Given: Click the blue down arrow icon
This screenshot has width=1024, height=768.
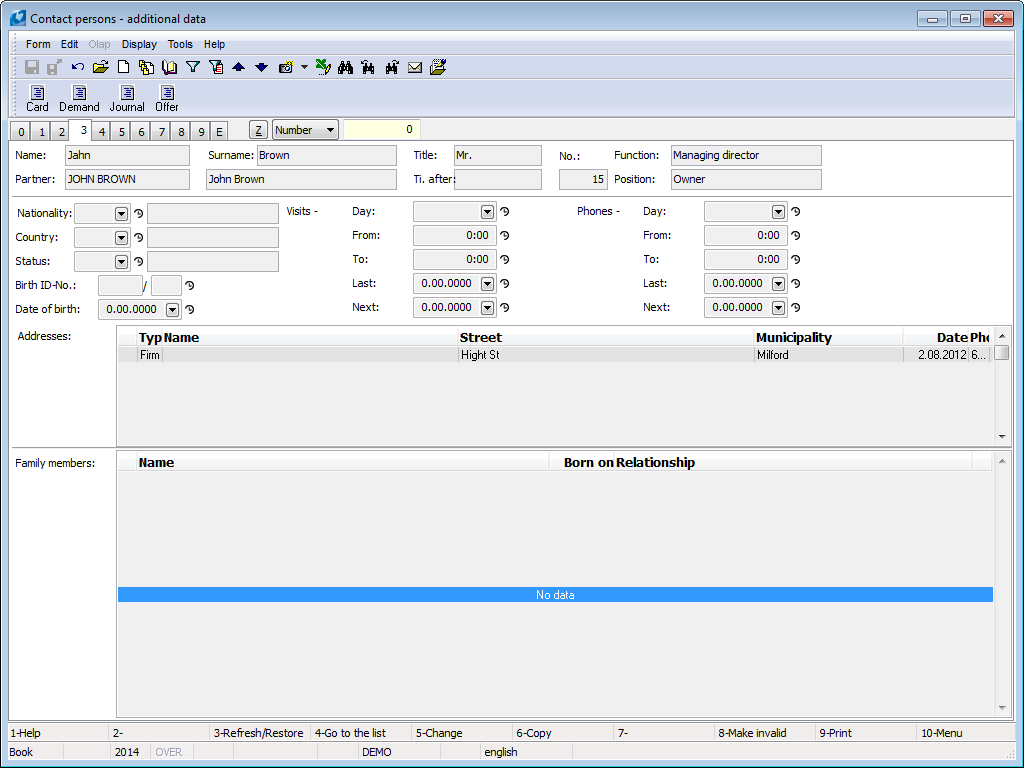Looking at the screenshot, I should (261, 67).
